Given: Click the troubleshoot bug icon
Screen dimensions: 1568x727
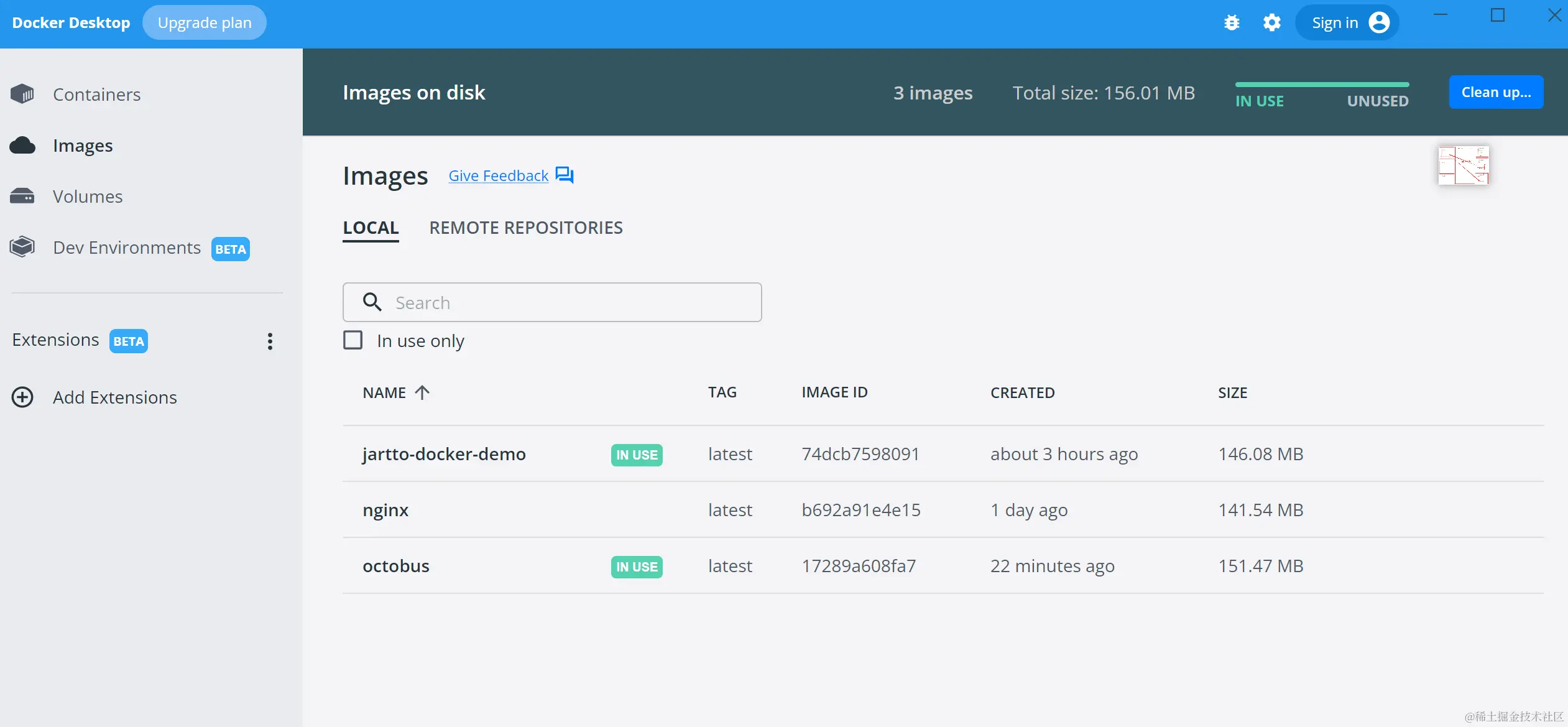Looking at the screenshot, I should (1232, 23).
